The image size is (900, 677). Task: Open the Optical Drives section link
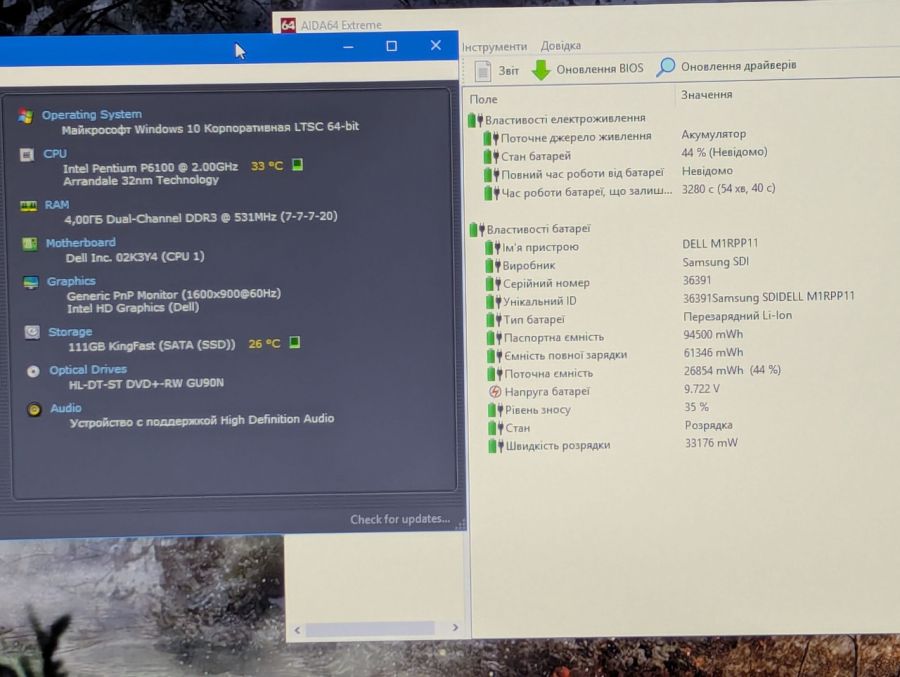[88, 370]
